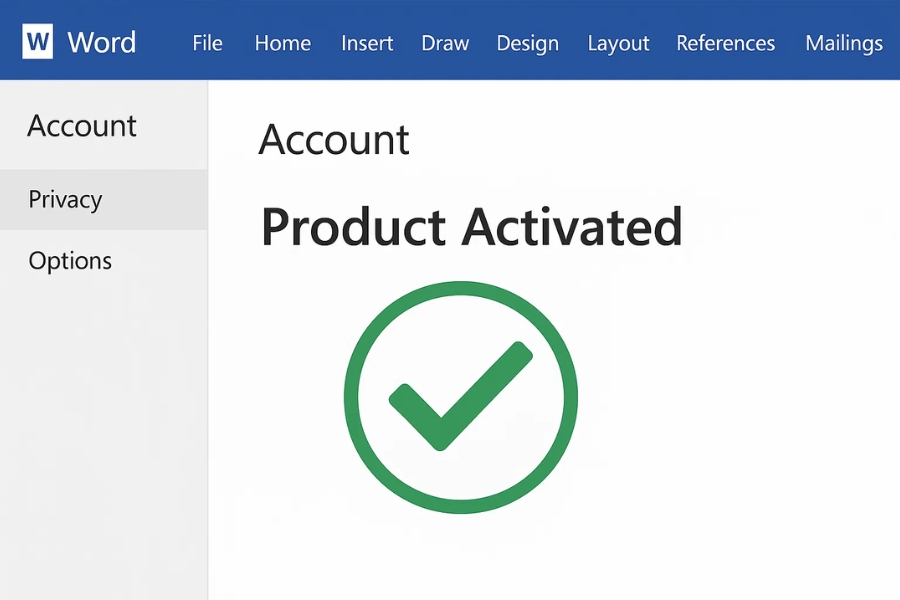This screenshot has width=900, height=600.
Task: Select the Draw tab
Action: [x=445, y=44]
